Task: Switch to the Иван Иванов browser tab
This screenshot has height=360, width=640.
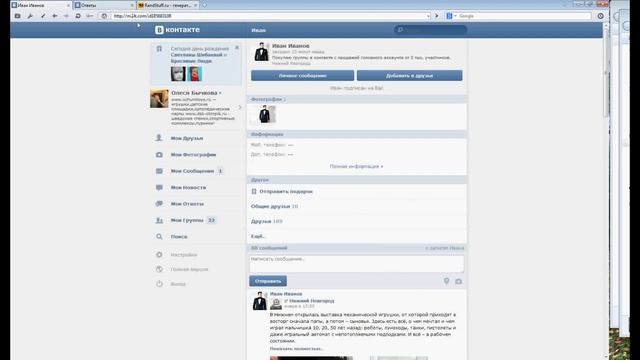Action: click(41, 5)
